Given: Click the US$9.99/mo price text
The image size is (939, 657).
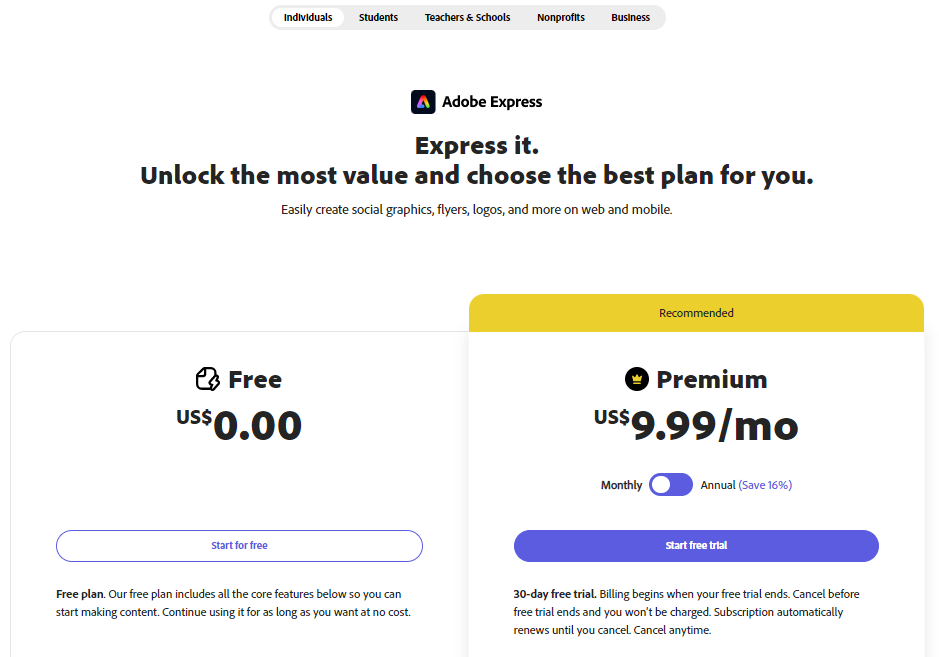Looking at the screenshot, I should [697, 425].
